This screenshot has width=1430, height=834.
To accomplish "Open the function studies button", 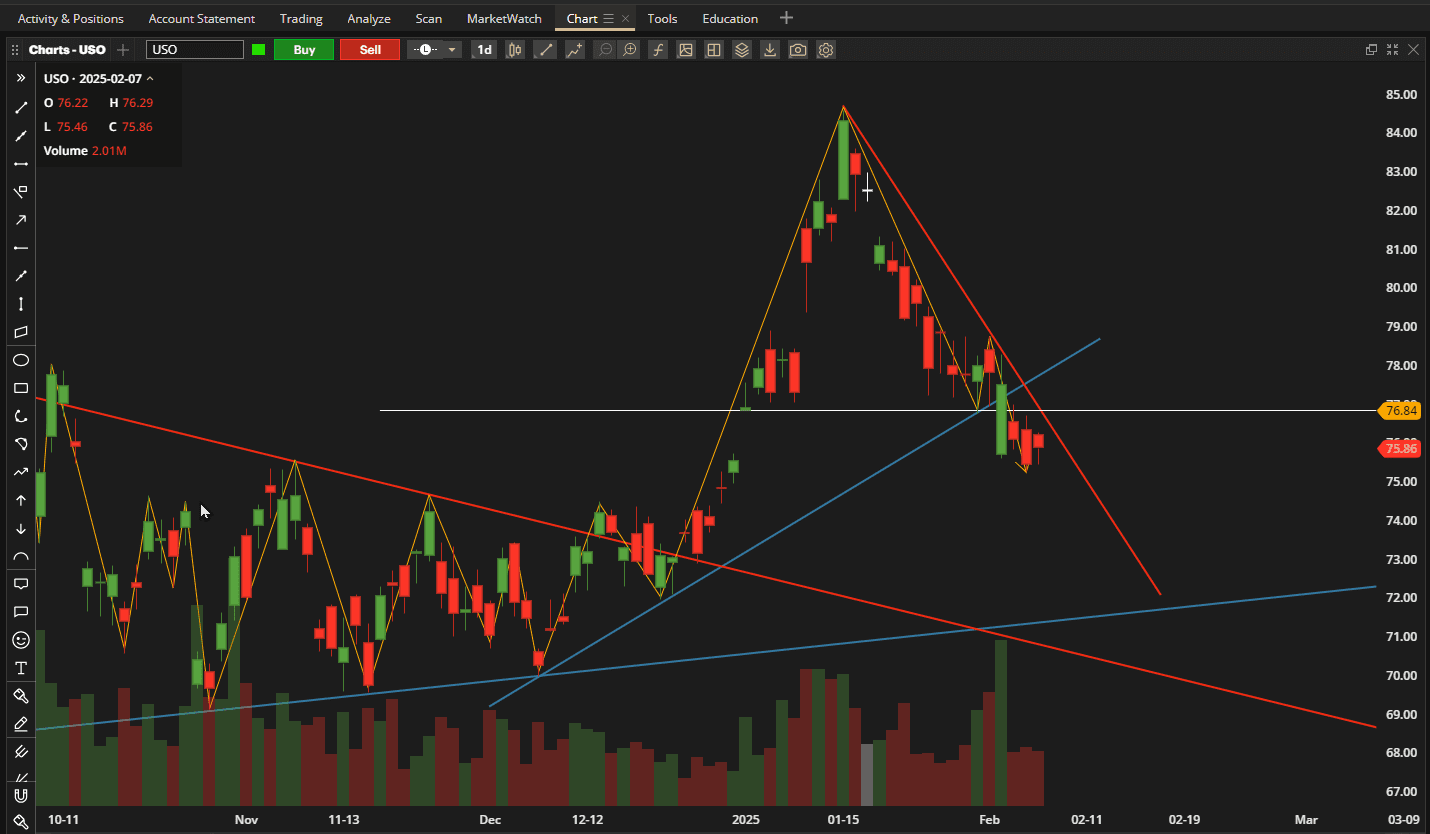I will pos(658,49).
